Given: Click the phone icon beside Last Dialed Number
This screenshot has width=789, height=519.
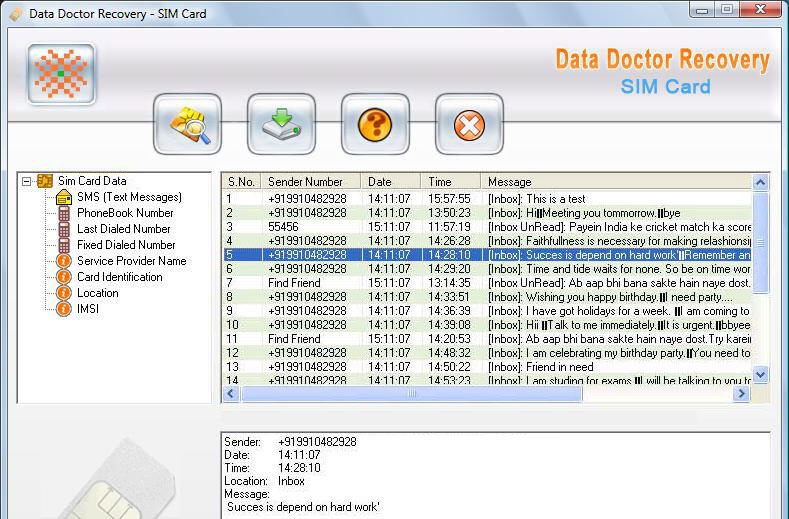Looking at the screenshot, I should pyautogui.click(x=64, y=229).
